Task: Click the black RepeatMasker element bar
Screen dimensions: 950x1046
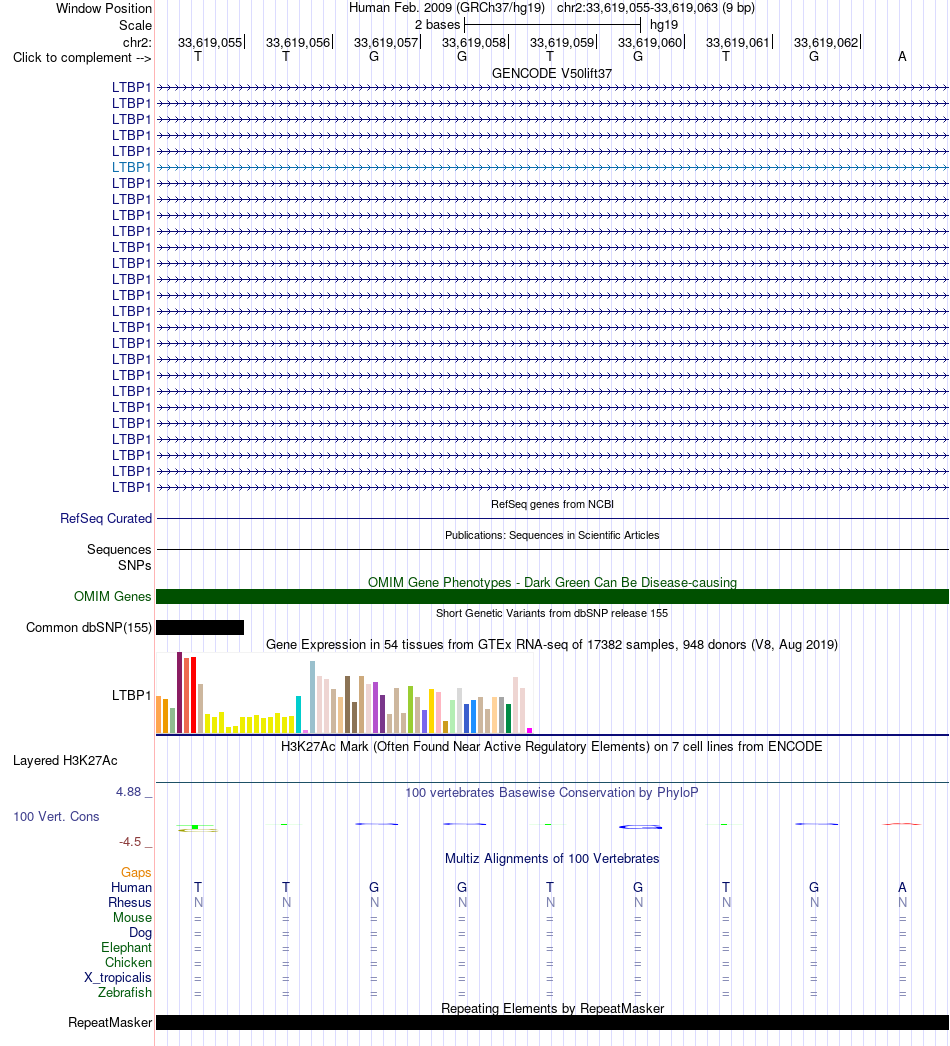Action: coord(552,1023)
